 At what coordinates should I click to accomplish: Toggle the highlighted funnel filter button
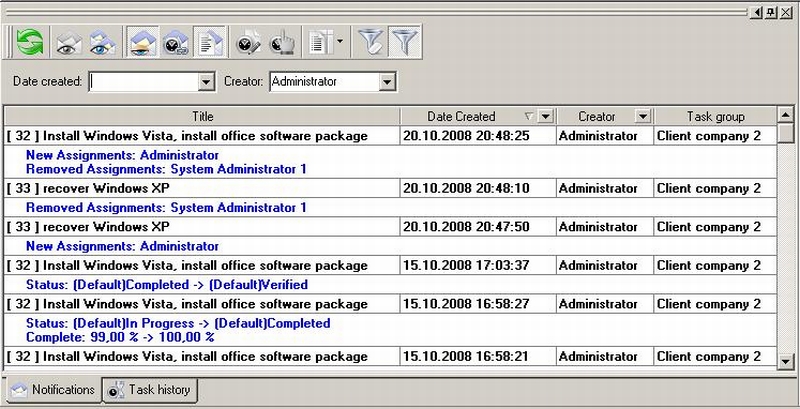(x=405, y=42)
